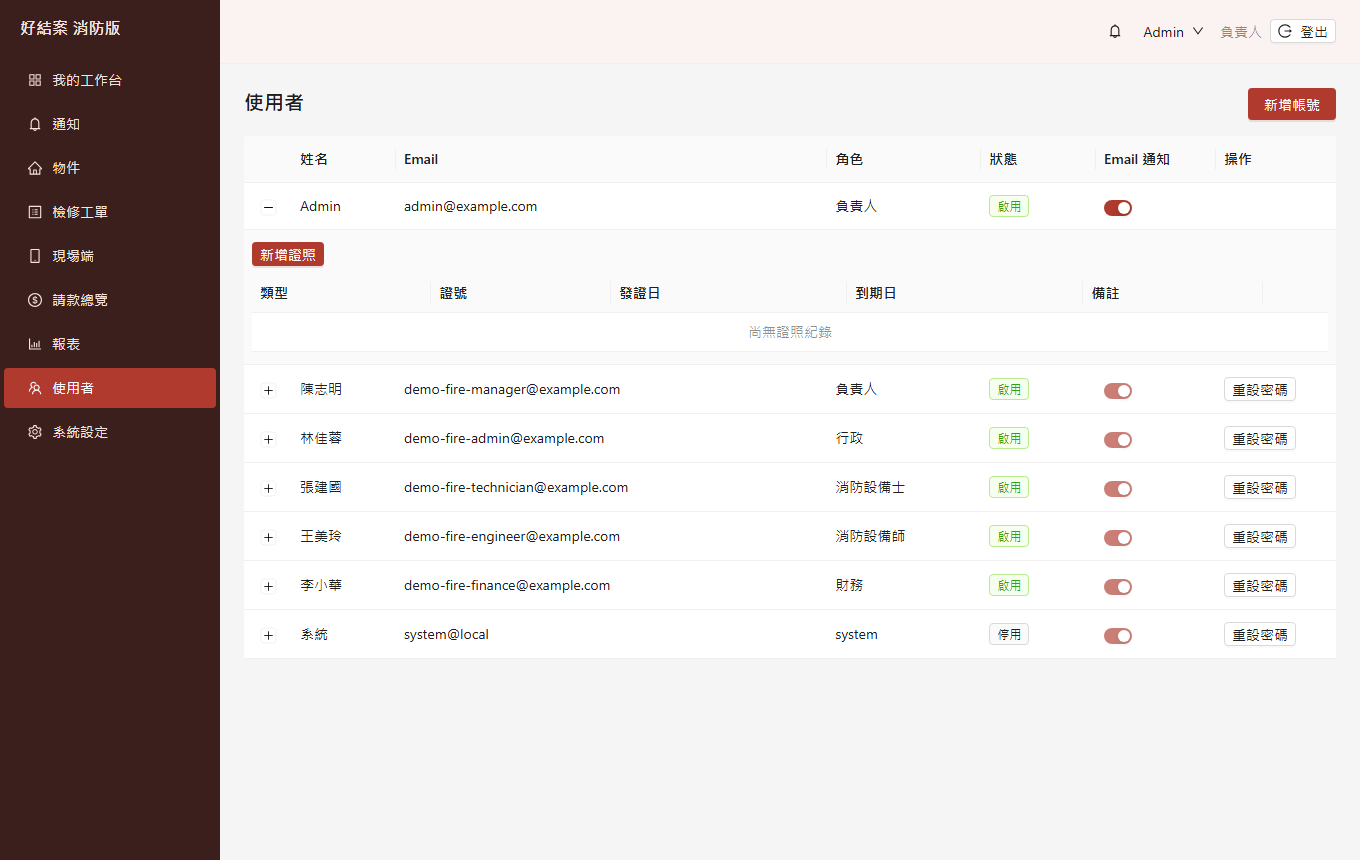Toggle Email notification for 林佳蓉

click(1118, 440)
